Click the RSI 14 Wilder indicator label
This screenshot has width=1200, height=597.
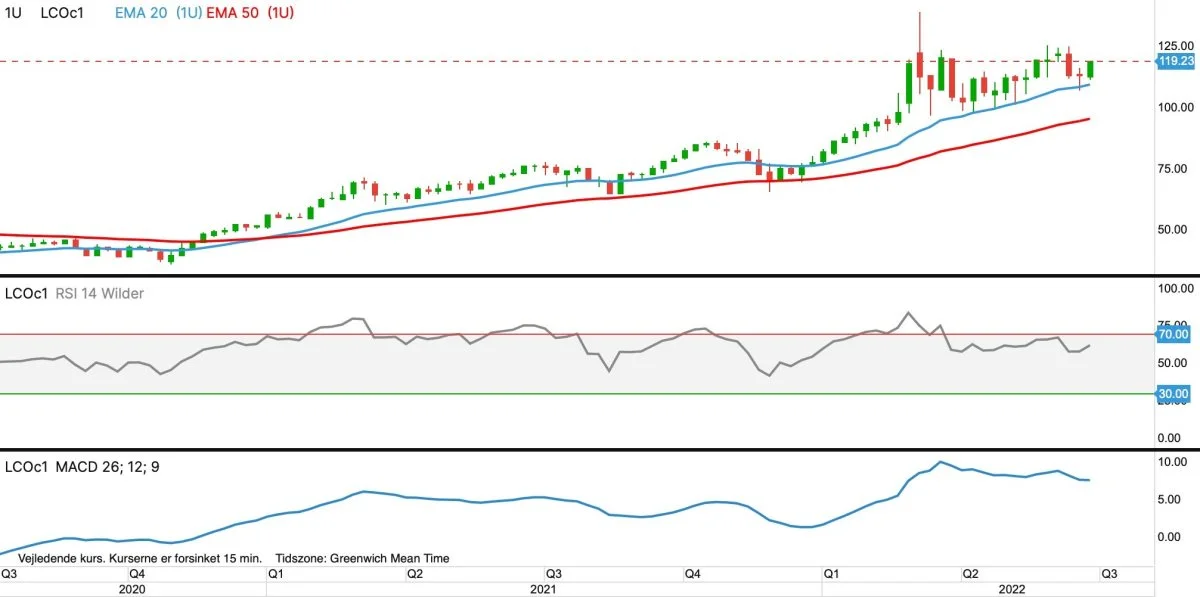click(x=97, y=293)
